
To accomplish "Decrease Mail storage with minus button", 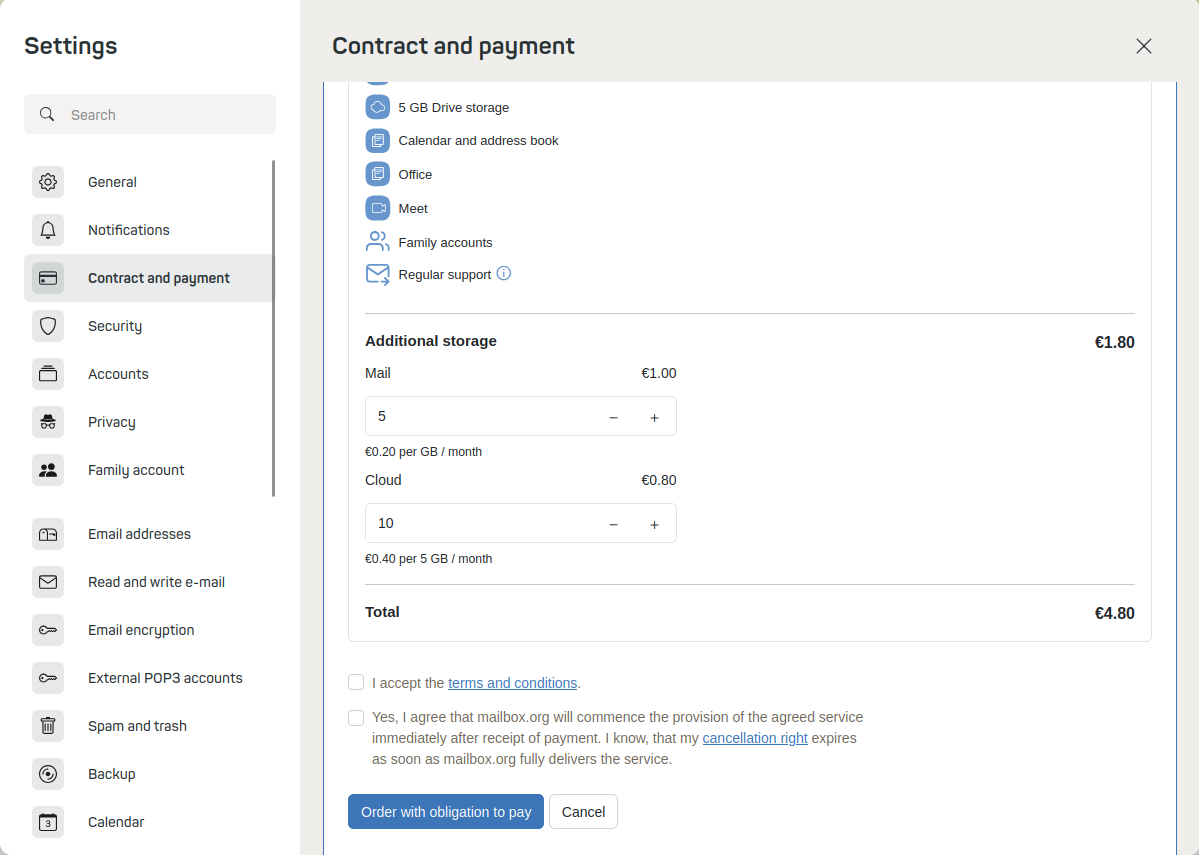I will pos(613,417).
